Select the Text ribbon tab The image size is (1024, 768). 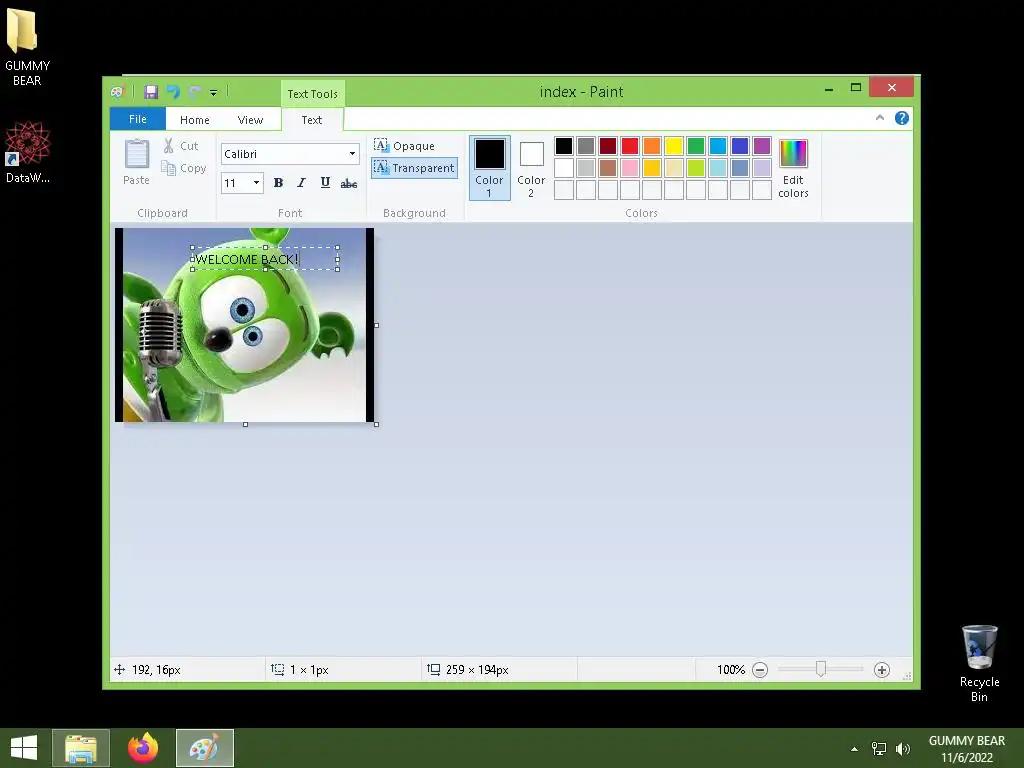point(312,120)
